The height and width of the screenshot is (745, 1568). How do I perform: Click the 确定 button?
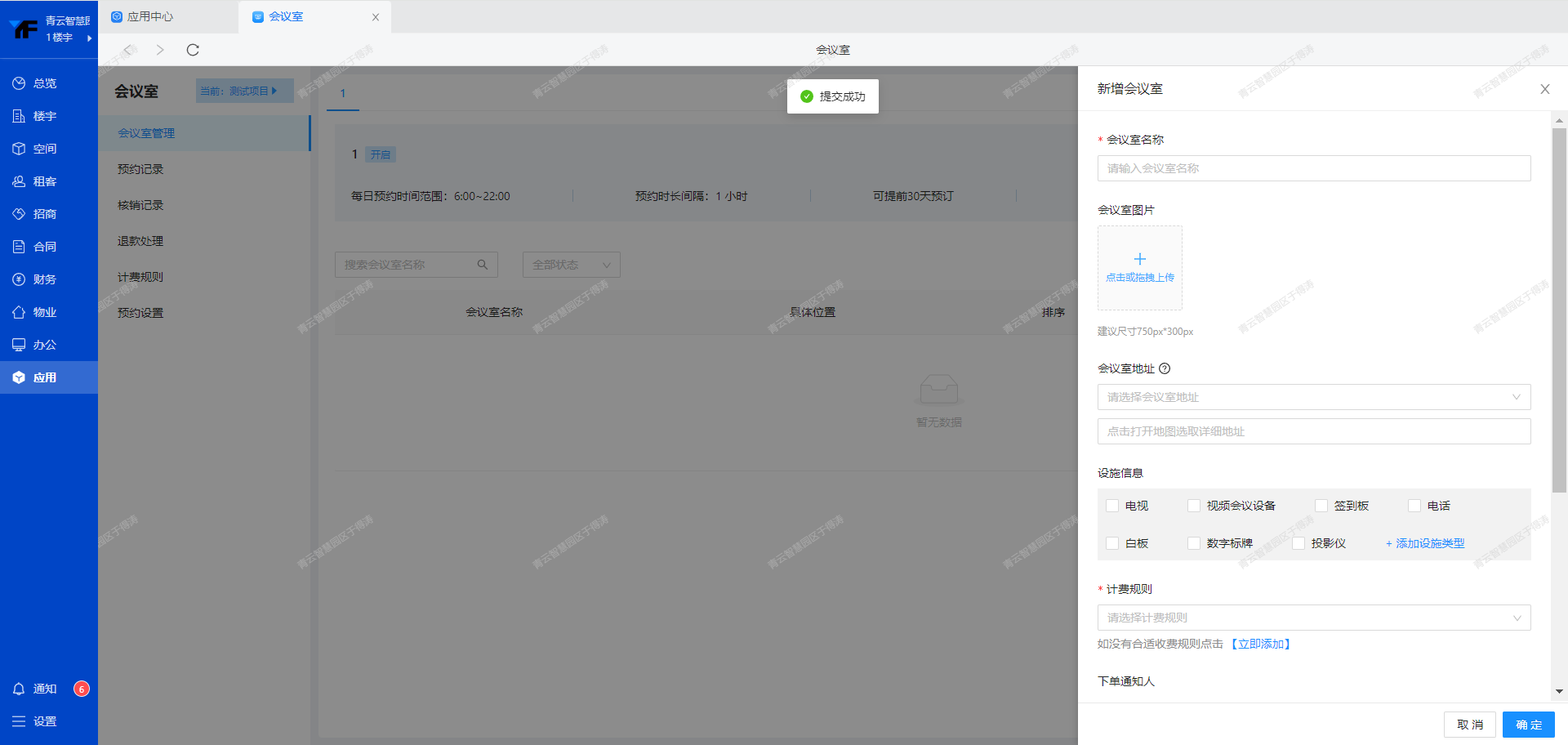1528,725
